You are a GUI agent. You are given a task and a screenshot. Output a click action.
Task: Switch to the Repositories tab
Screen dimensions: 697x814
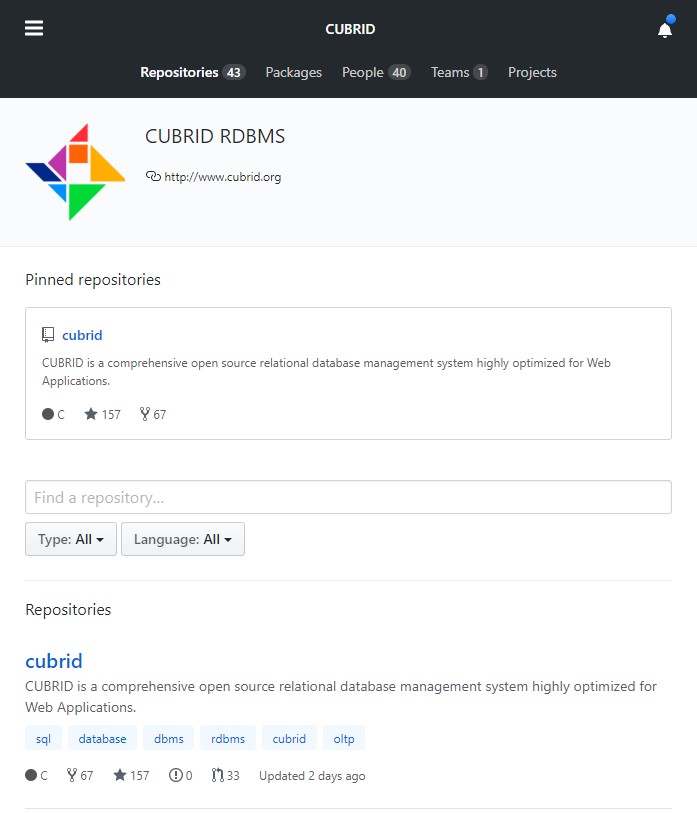(192, 72)
